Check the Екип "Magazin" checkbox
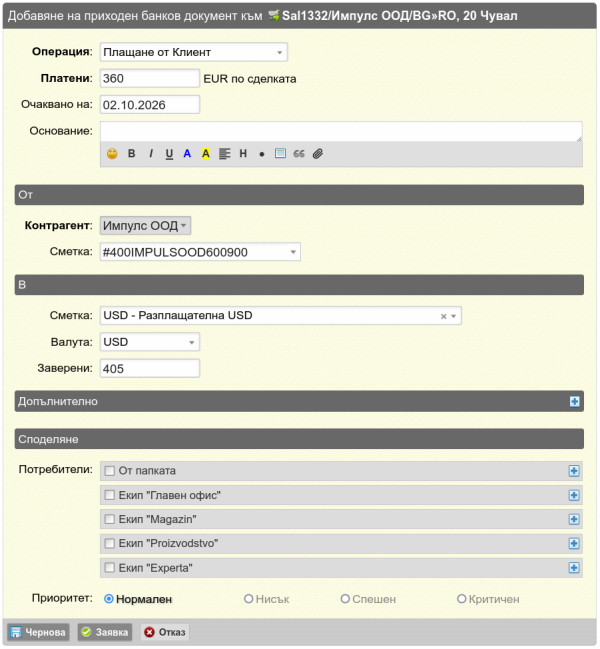The width and height of the screenshot is (600, 649). pyautogui.click(x=110, y=519)
